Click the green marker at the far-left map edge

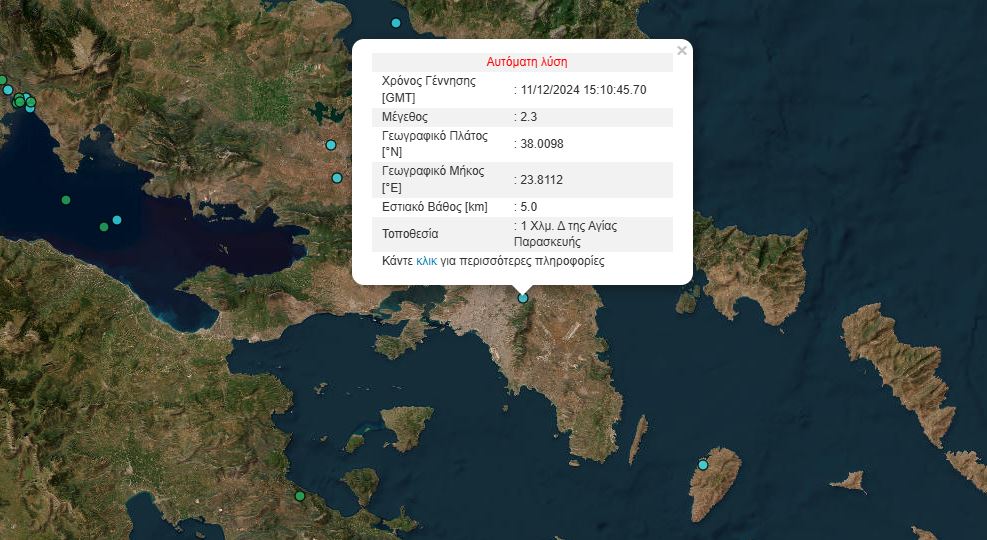click(3, 81)
